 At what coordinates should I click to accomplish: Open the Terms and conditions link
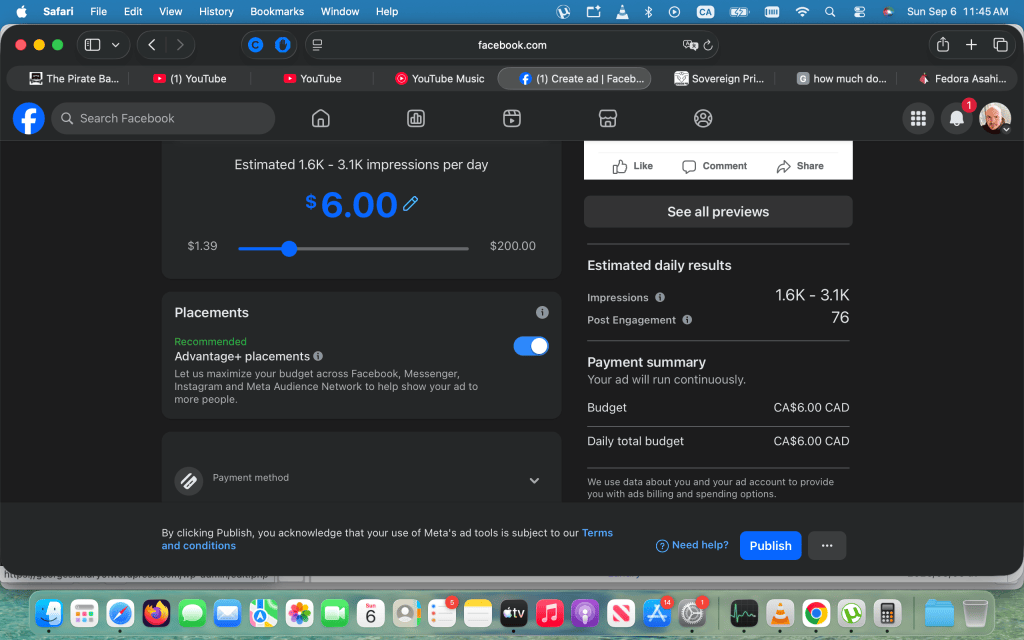pos(387,539)
